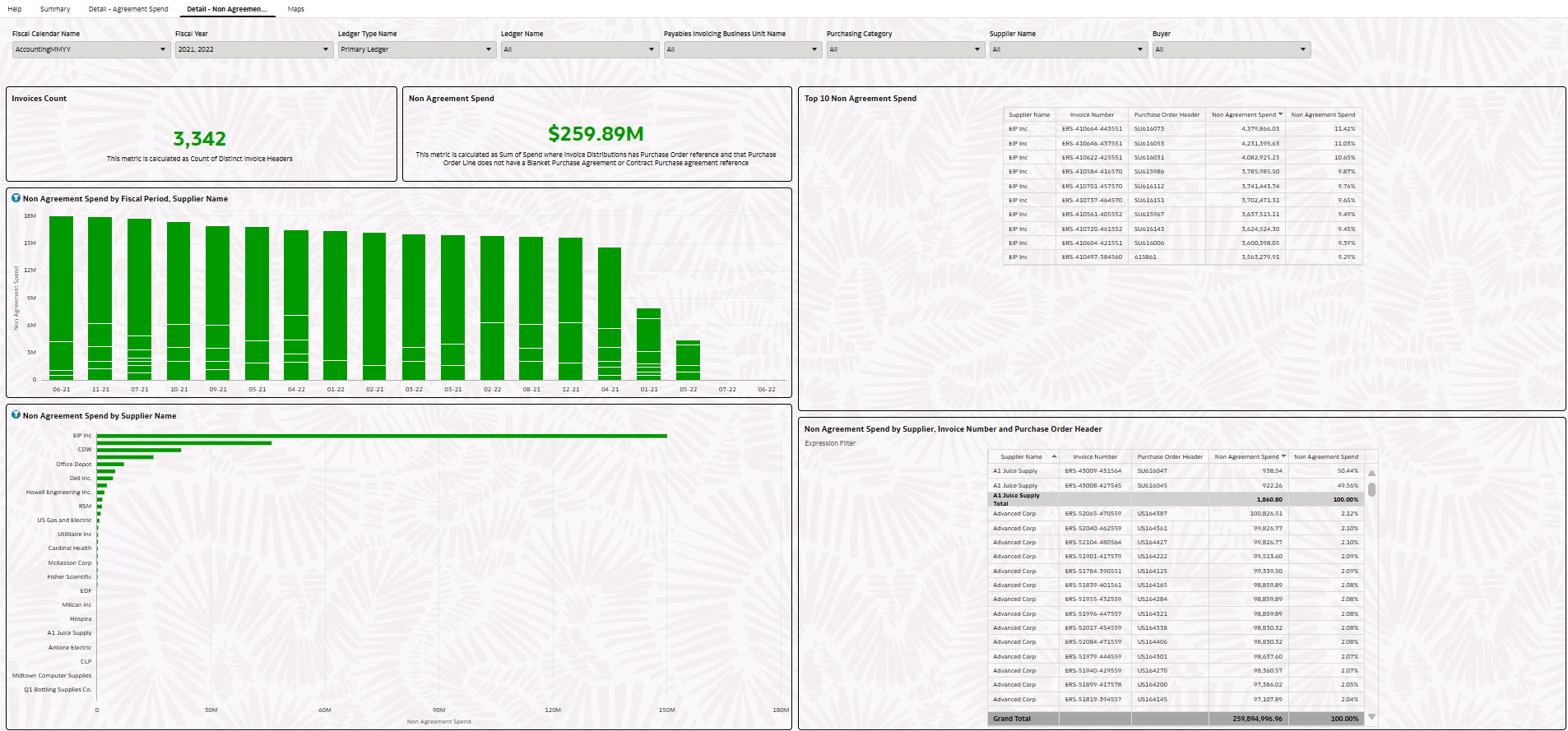Click descending sort arrow on Non Agreement Spend in bottom table
Image resolution: width=1568 pixels, height=731 pixels.
1283,456
